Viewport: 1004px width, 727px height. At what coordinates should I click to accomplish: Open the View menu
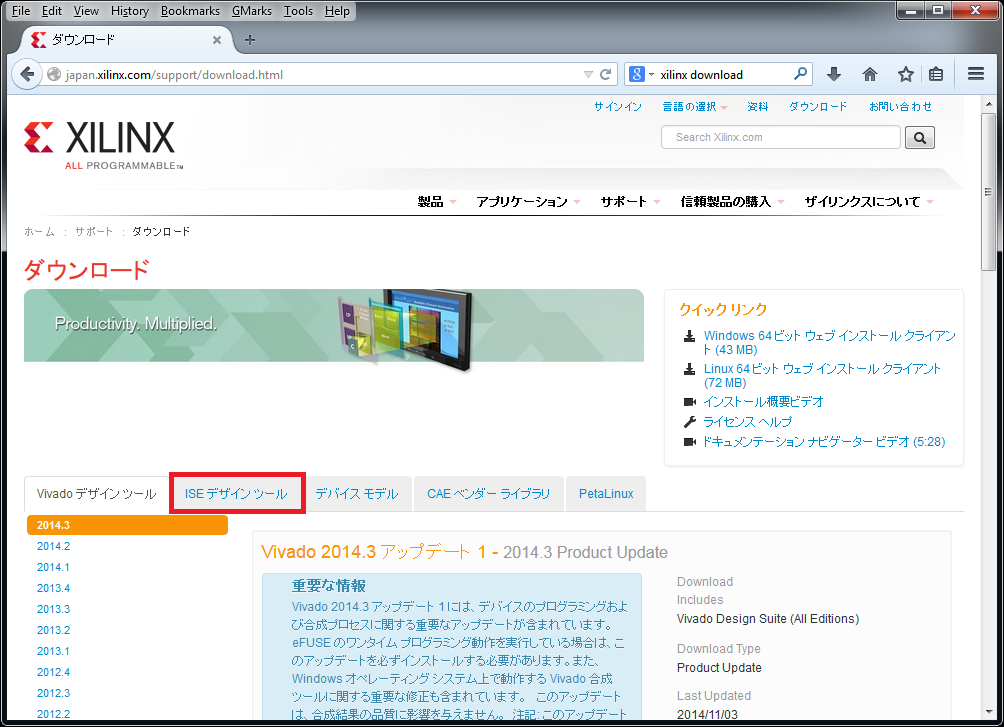(86, 11)
